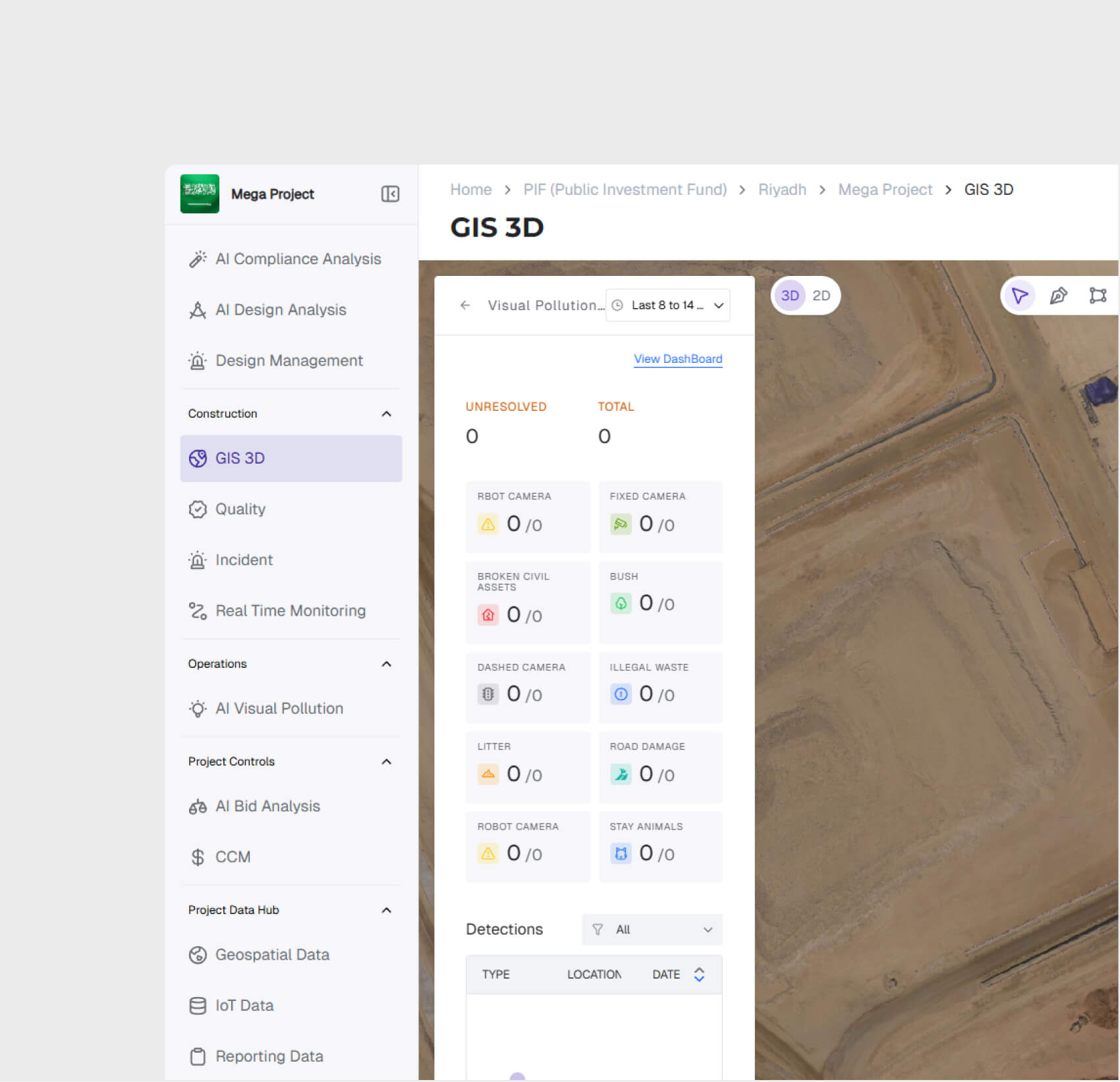Open the Last 8 to 14 time range dropdown
Image resolution: width=1120 pixels, height=1082 pixels.
(667, 305)
